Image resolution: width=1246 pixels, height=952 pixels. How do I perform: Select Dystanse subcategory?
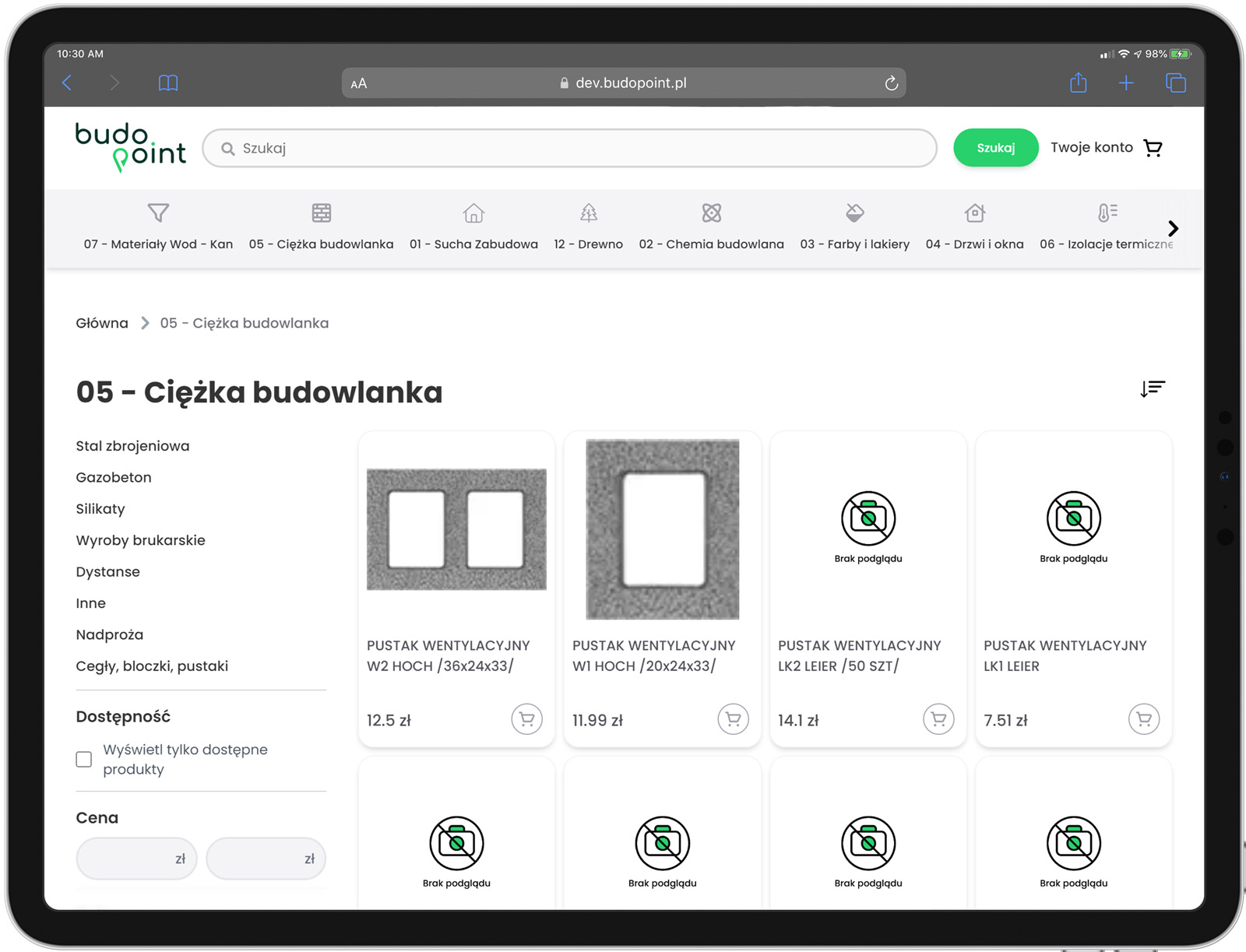coord(108,572)
